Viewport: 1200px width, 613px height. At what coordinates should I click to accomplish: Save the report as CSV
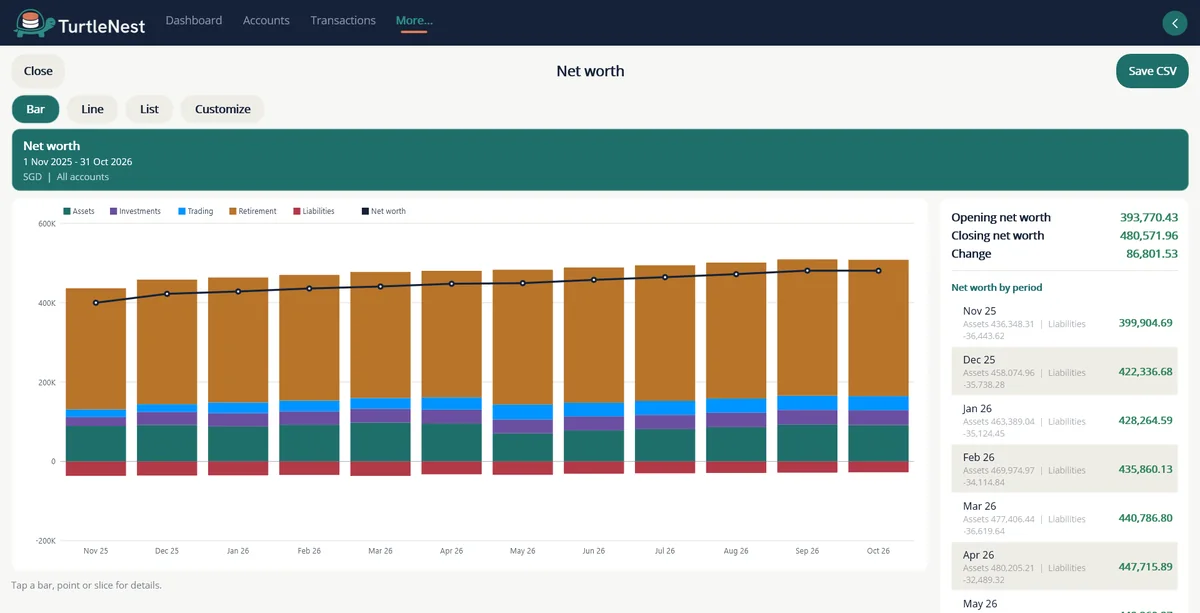click(1152, 71)
